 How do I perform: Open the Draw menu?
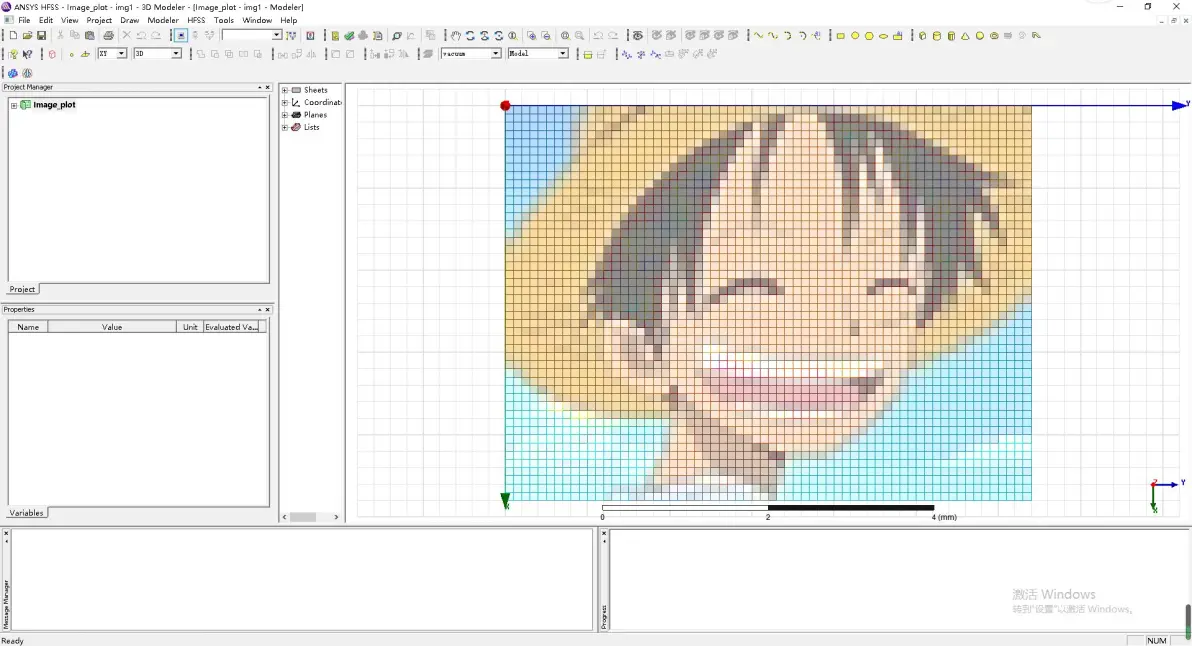click(129, 21)
